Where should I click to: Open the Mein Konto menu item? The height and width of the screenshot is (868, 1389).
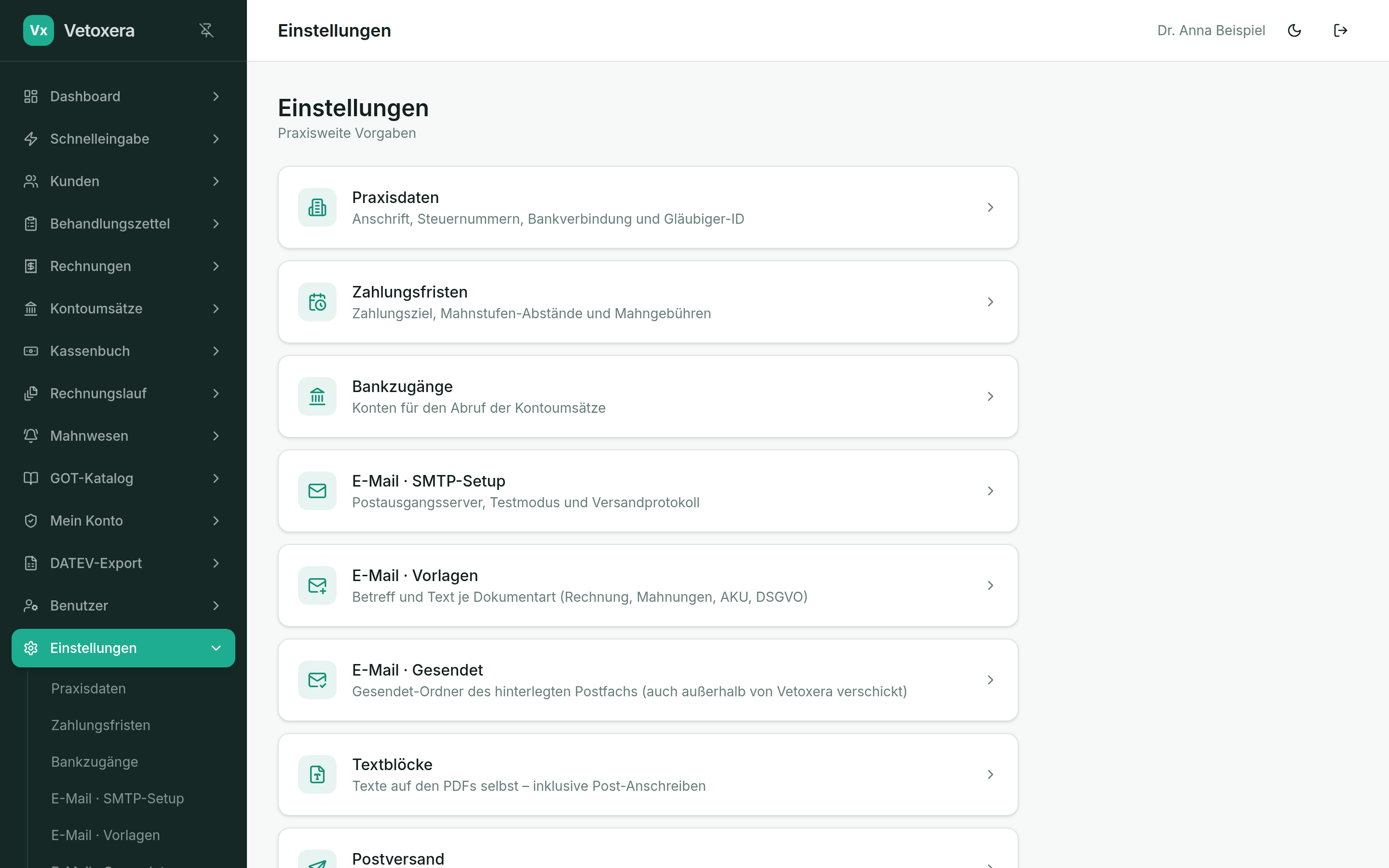point(123,521)
